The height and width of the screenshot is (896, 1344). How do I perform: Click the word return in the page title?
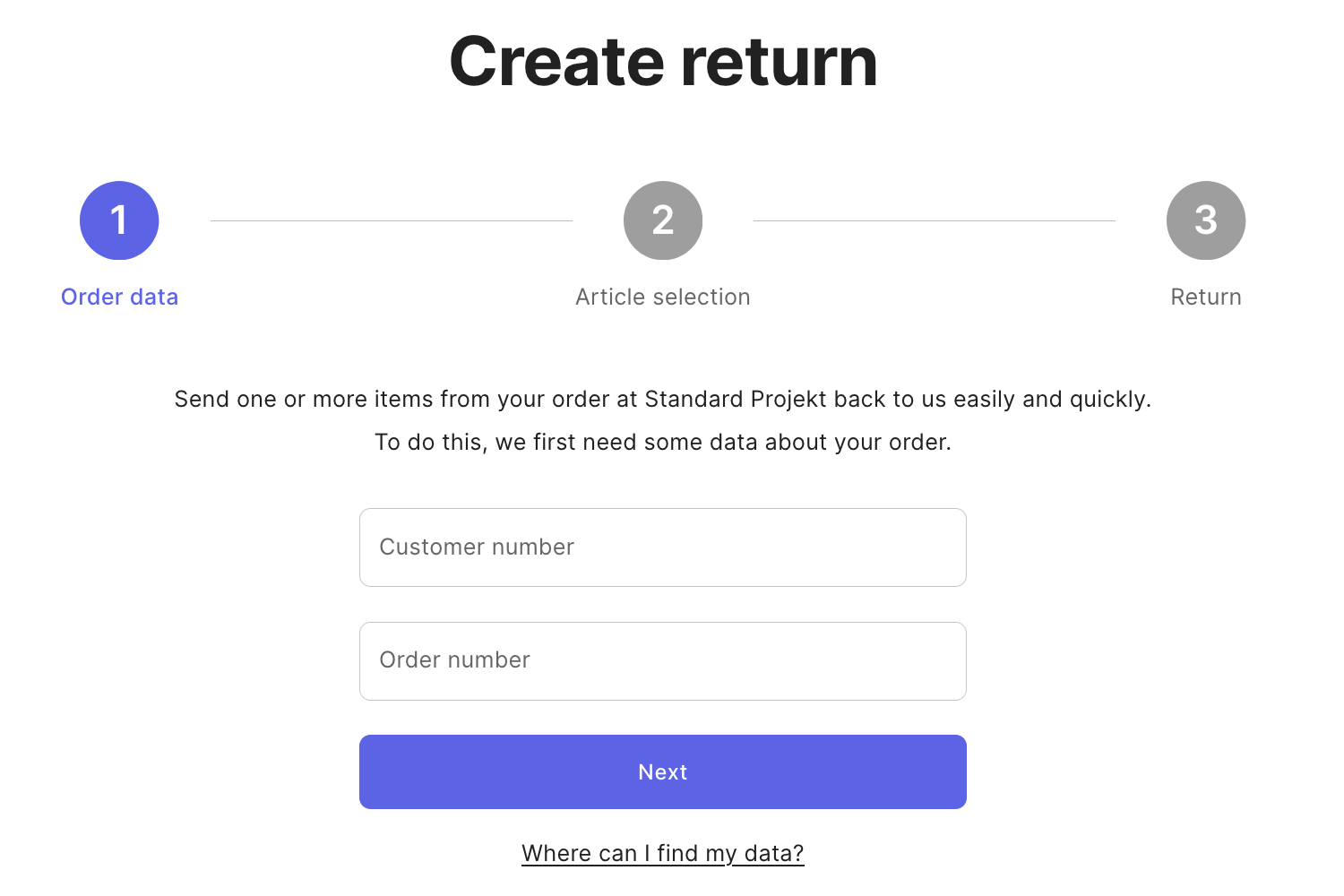coord(779,61)
